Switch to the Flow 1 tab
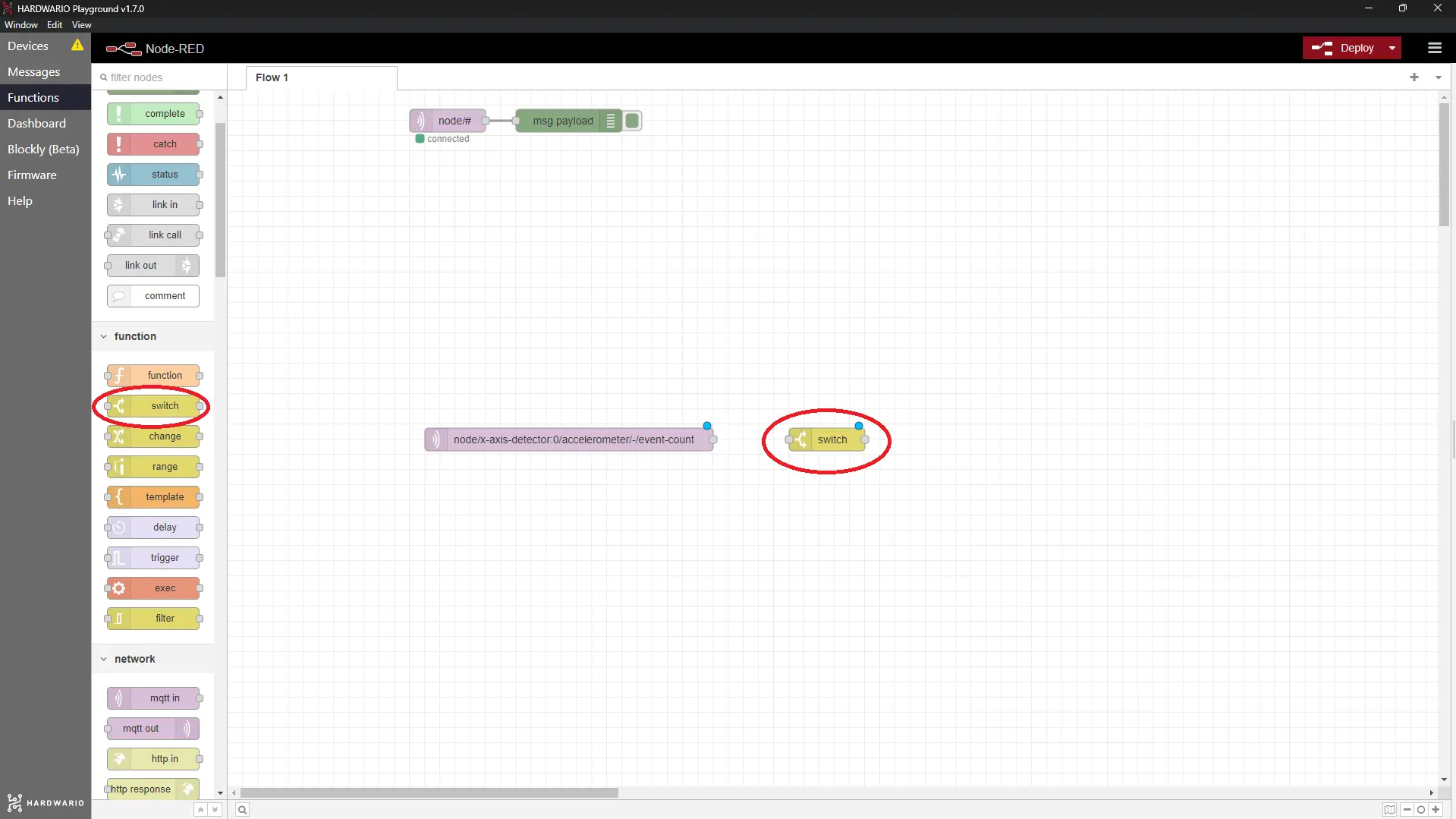 tap(322, 77)
